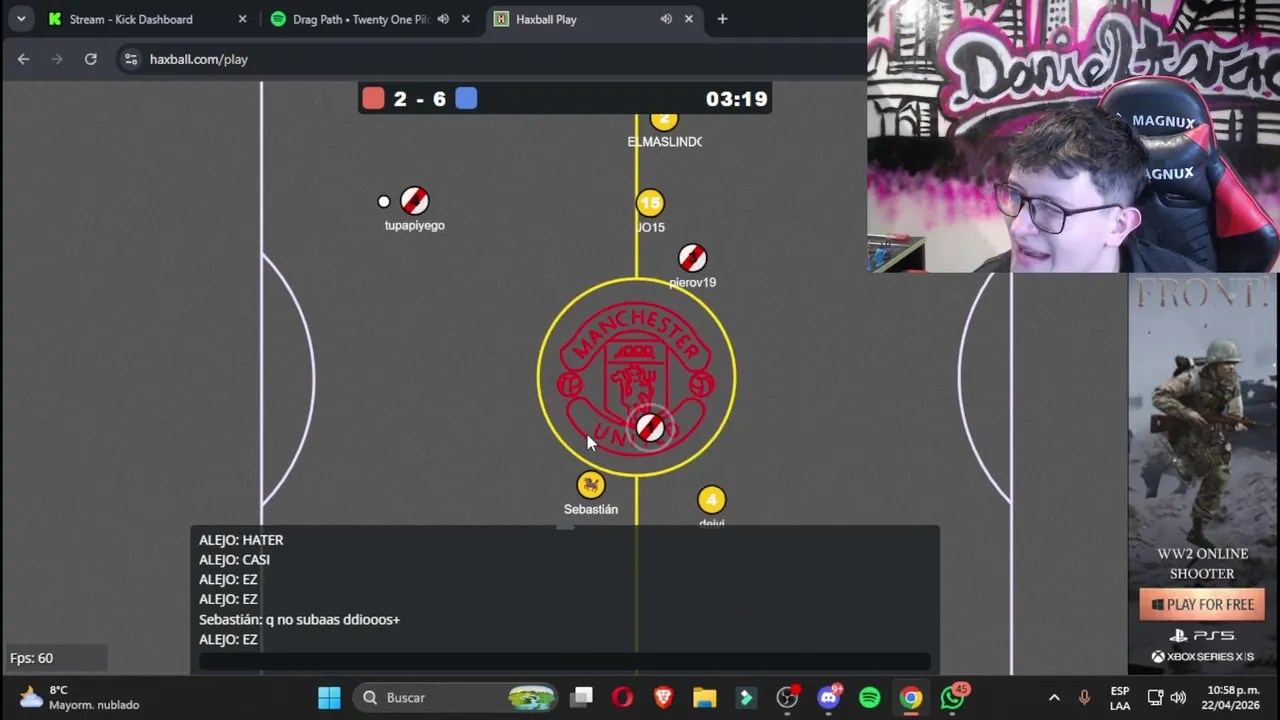
Task: Click the striped disc inside center circle
Action: point(650,428)
